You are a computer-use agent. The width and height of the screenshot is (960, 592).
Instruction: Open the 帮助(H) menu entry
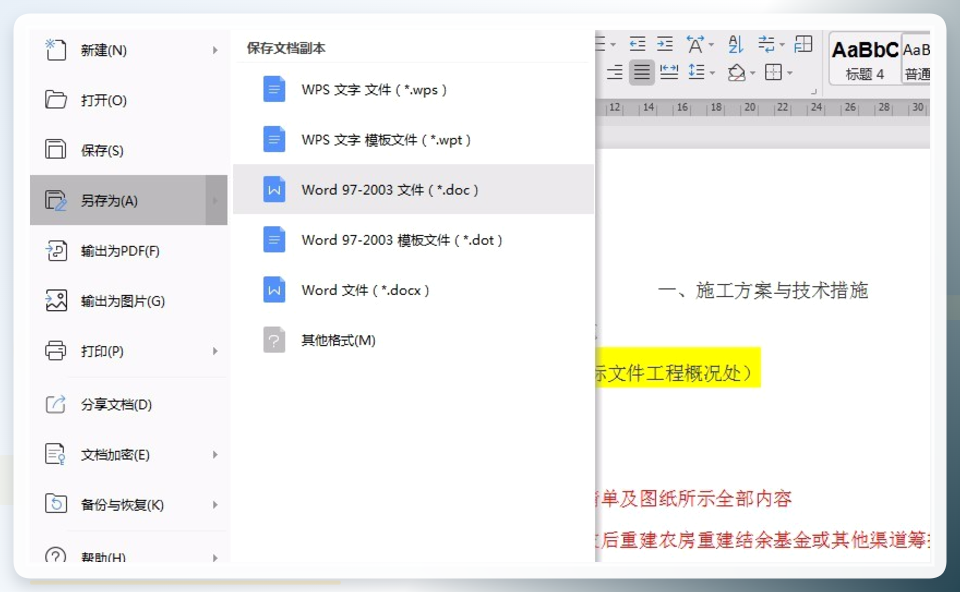pyautogui.click(x=129, y=554)
